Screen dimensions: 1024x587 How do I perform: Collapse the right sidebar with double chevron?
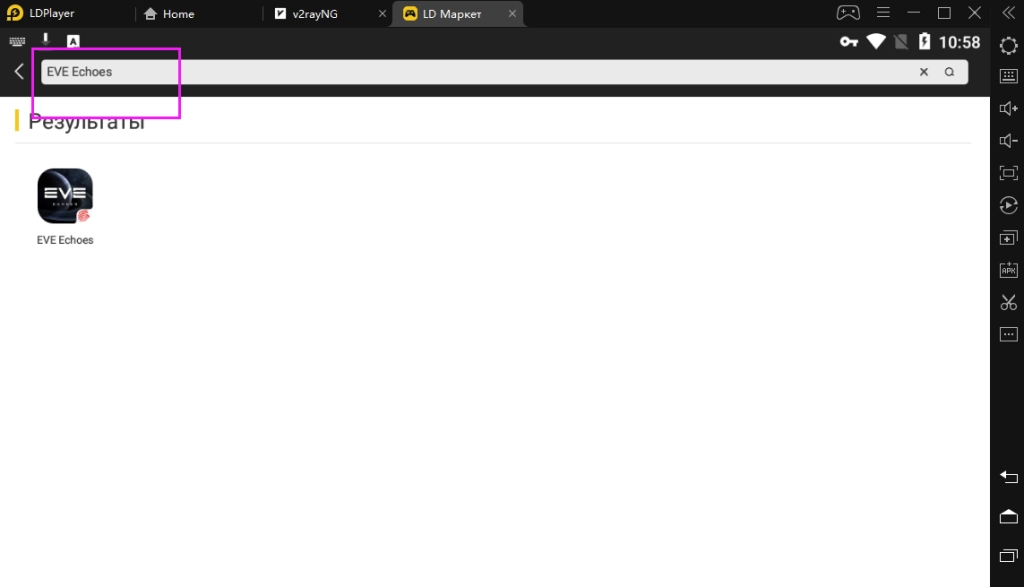[1008, 13]
